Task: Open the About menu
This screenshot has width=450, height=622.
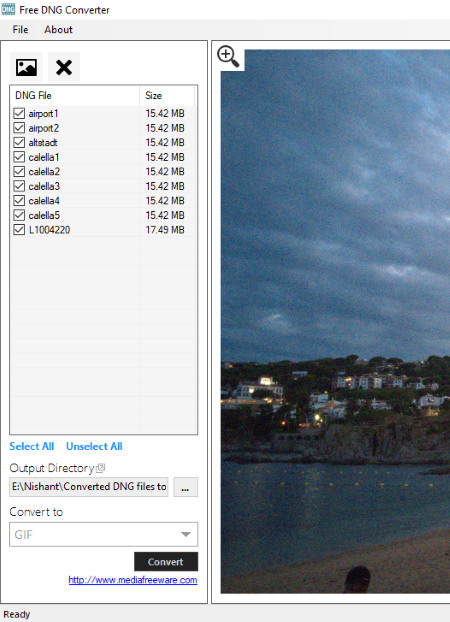Action: (58, 30)
